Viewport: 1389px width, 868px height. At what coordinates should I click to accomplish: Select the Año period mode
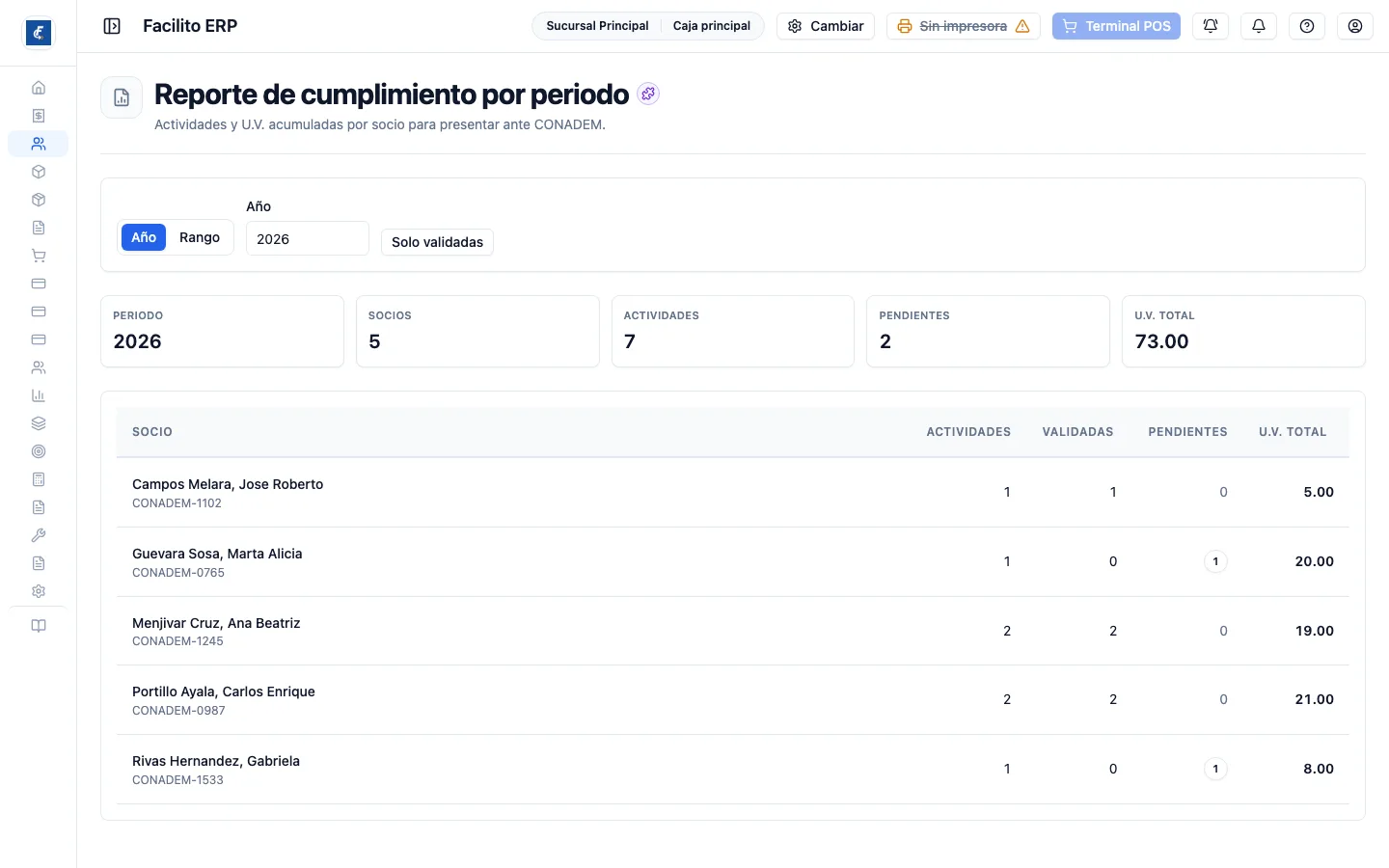tap(144, 237)
